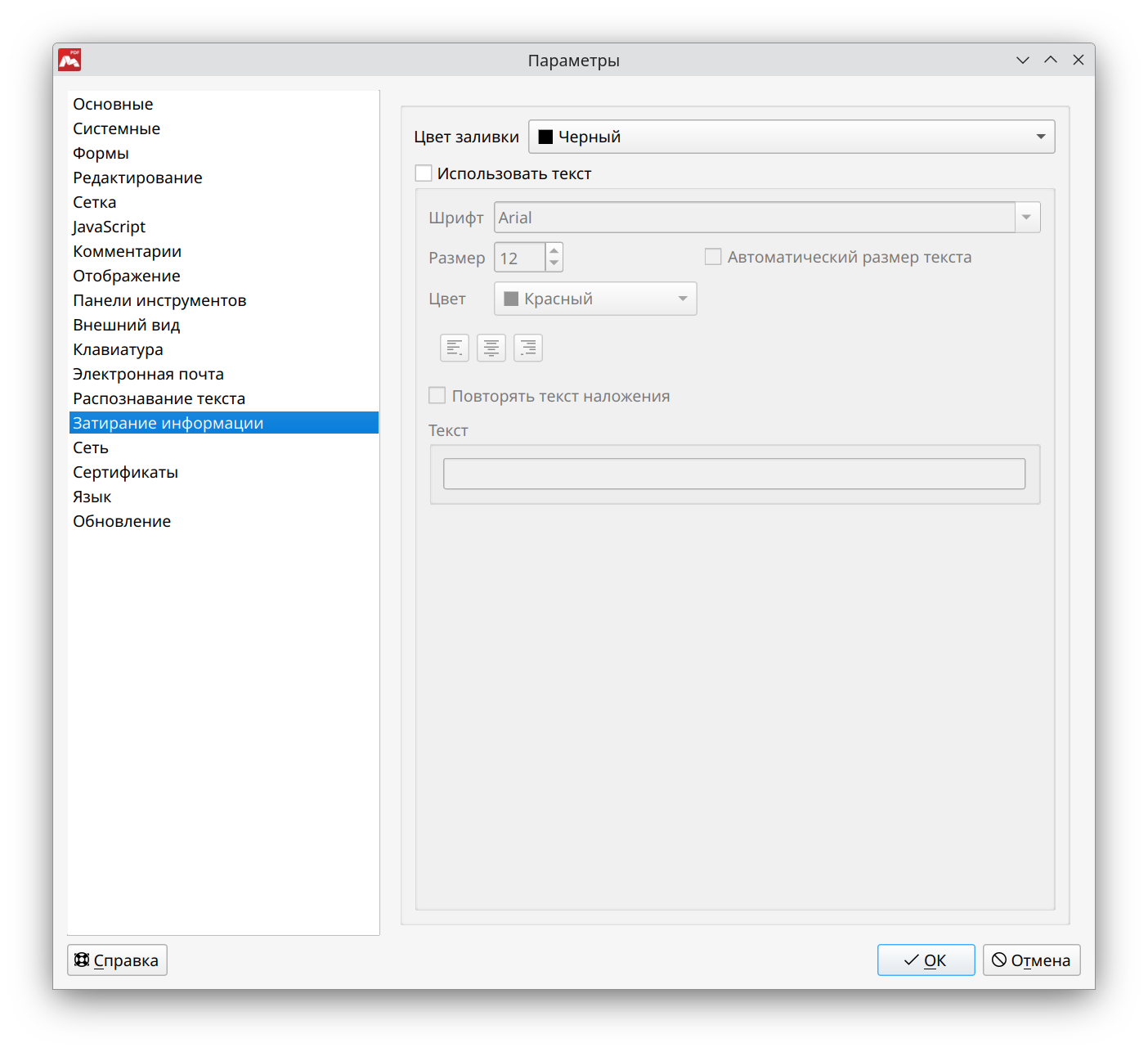
Task: Open the Цвет заливки dropdown
Action: coord(791,137)
